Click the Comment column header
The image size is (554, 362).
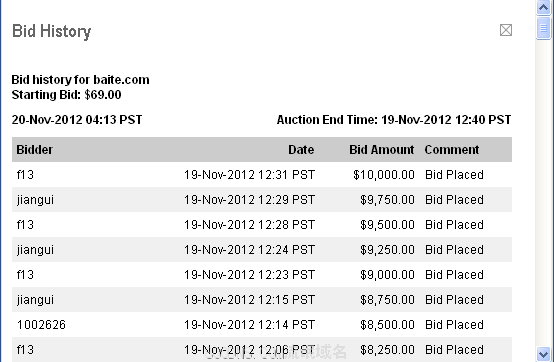[x=452, y=150]
